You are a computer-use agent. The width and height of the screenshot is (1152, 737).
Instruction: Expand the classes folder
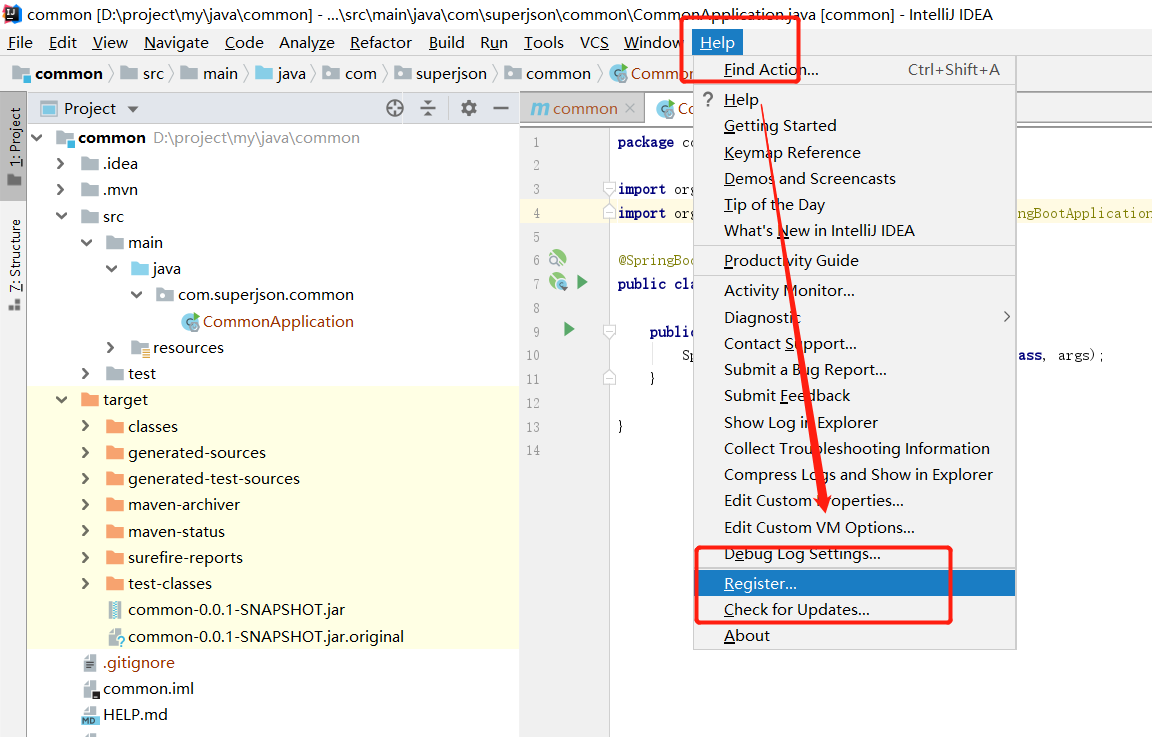pos(86,426)
